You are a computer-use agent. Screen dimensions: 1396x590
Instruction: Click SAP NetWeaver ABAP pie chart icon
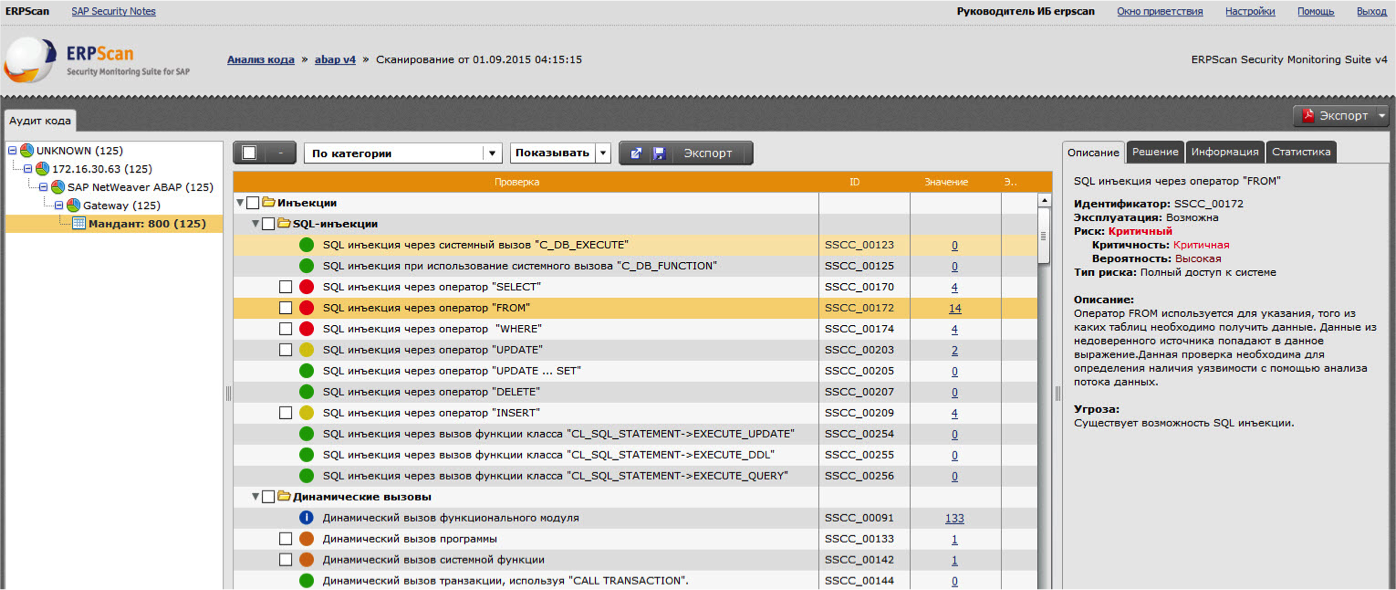(x=58, y=187)
